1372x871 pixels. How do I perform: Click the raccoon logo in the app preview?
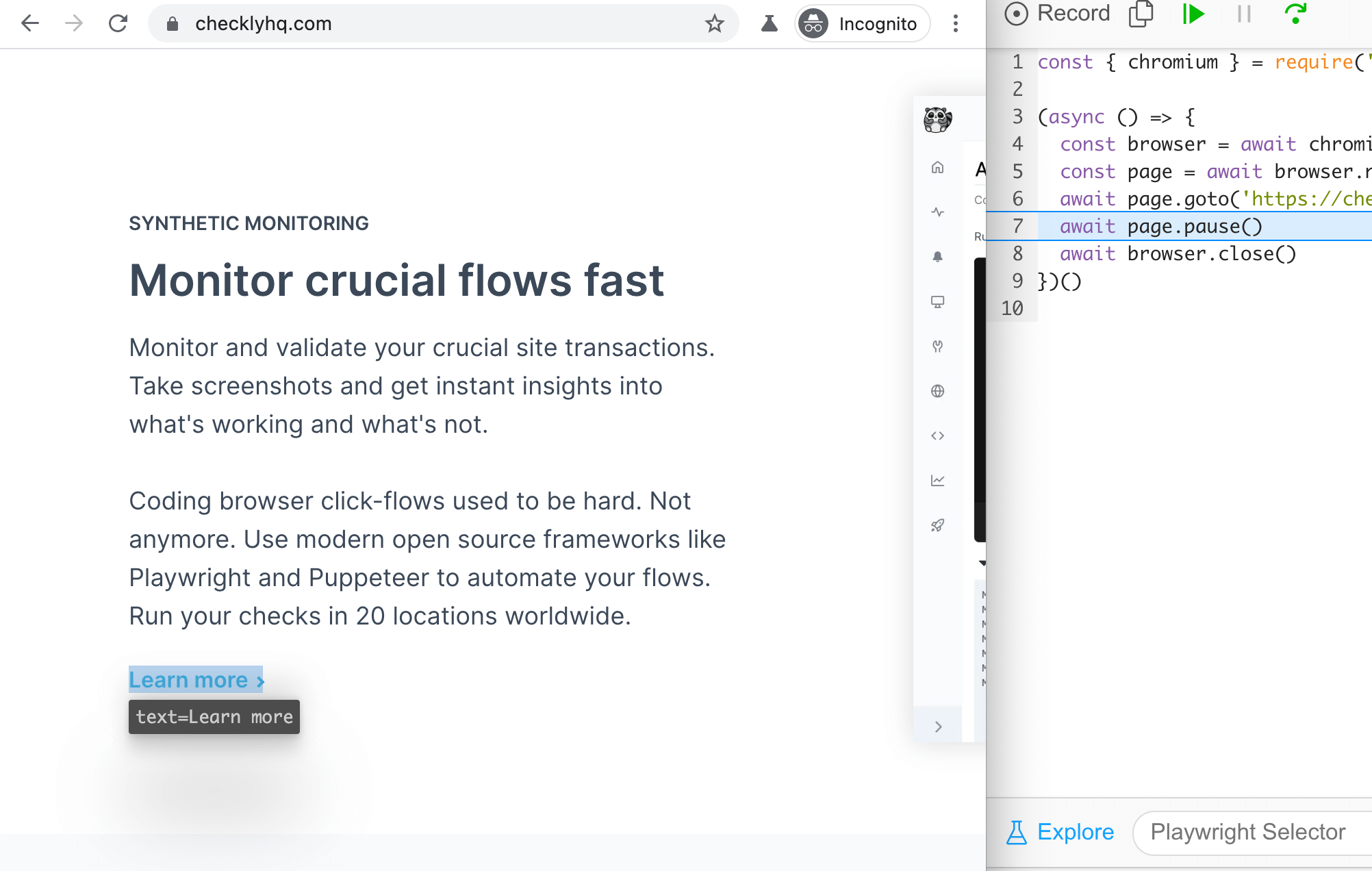coord(937,120)
